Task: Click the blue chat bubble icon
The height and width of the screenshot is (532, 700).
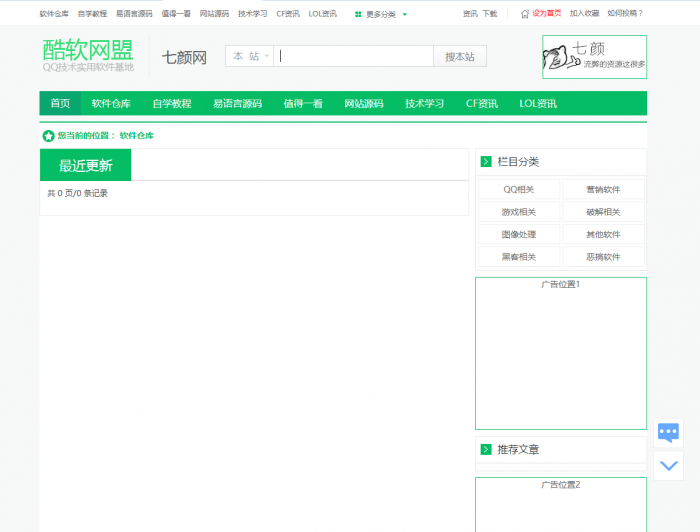Action: [668, 433]
